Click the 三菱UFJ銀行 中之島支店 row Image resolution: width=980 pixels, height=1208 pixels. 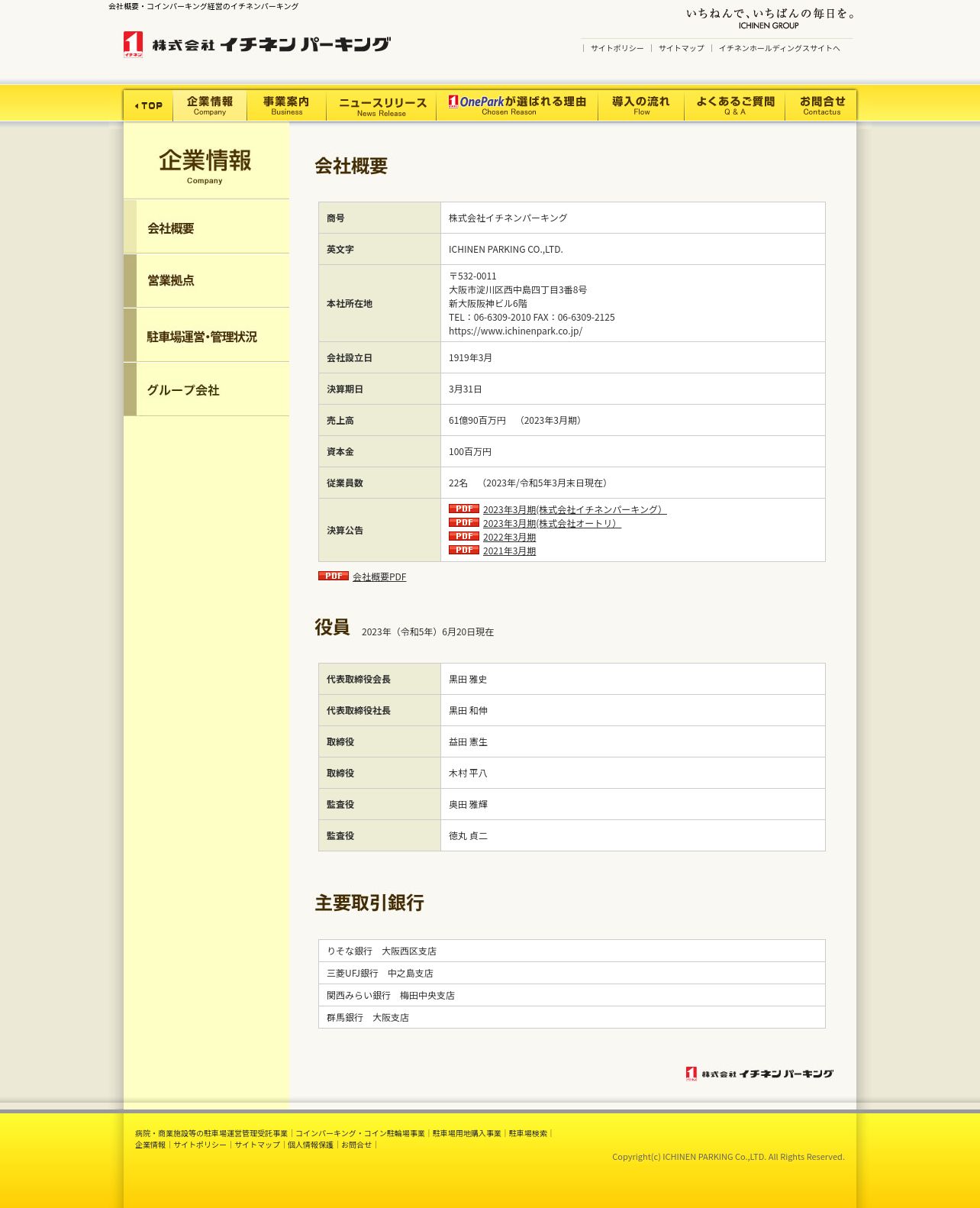(572, 973)
